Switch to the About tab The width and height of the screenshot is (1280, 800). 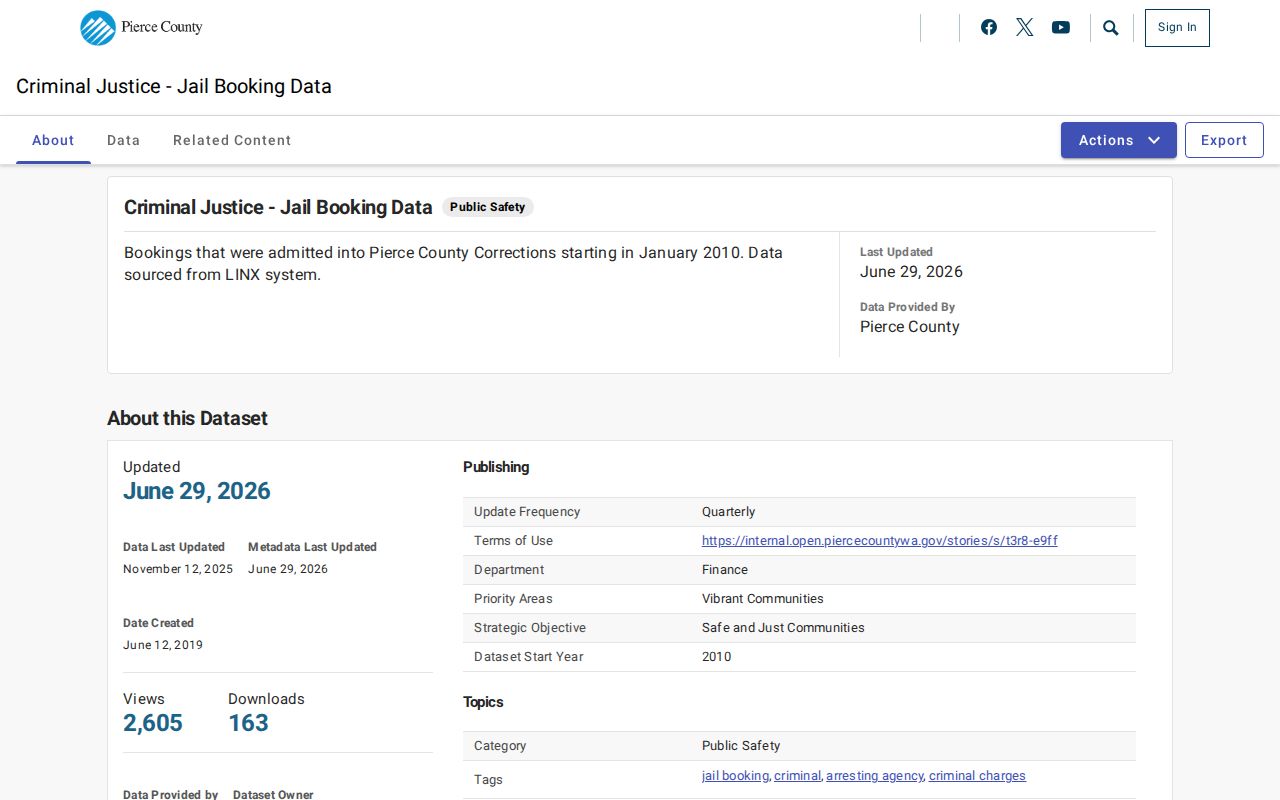[x=53, y=140]
